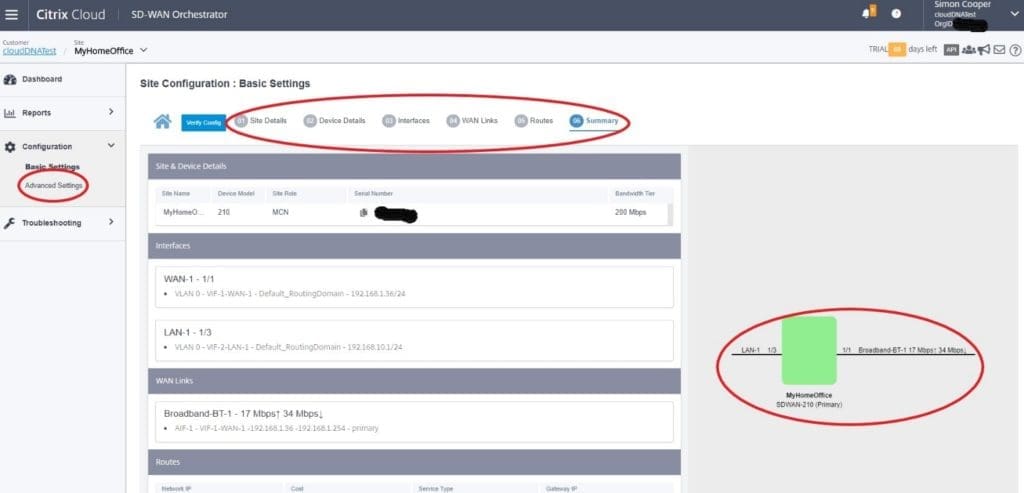Screen dimensions: 1024x493
Task: Copy the serial number icon
Action: pyautogui.click(x=364, y=212)
